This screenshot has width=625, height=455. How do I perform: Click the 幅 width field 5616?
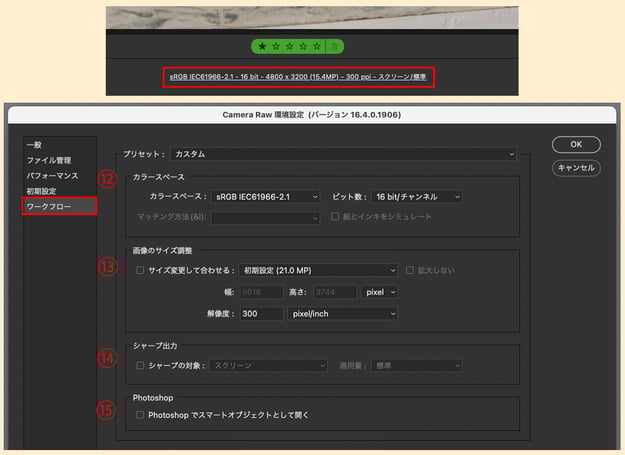tap(261, 292)
